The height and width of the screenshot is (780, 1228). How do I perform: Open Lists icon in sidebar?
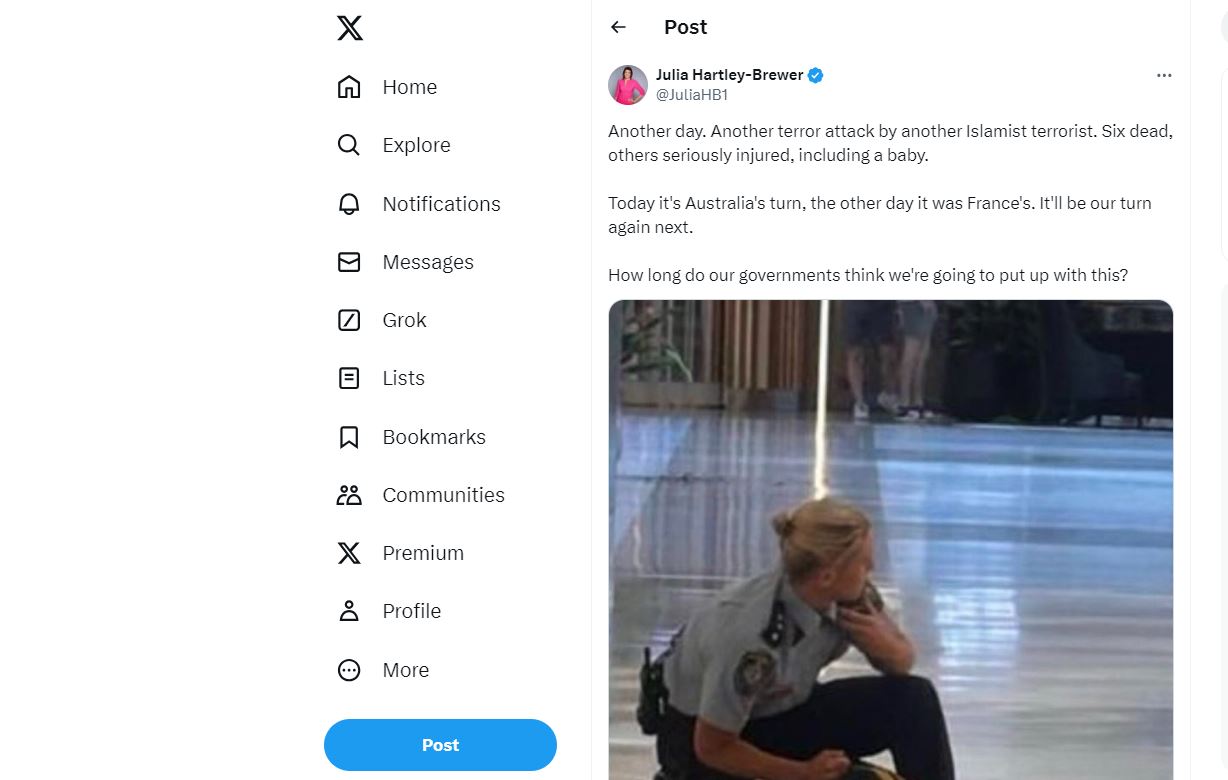click(x=349, y=378)
